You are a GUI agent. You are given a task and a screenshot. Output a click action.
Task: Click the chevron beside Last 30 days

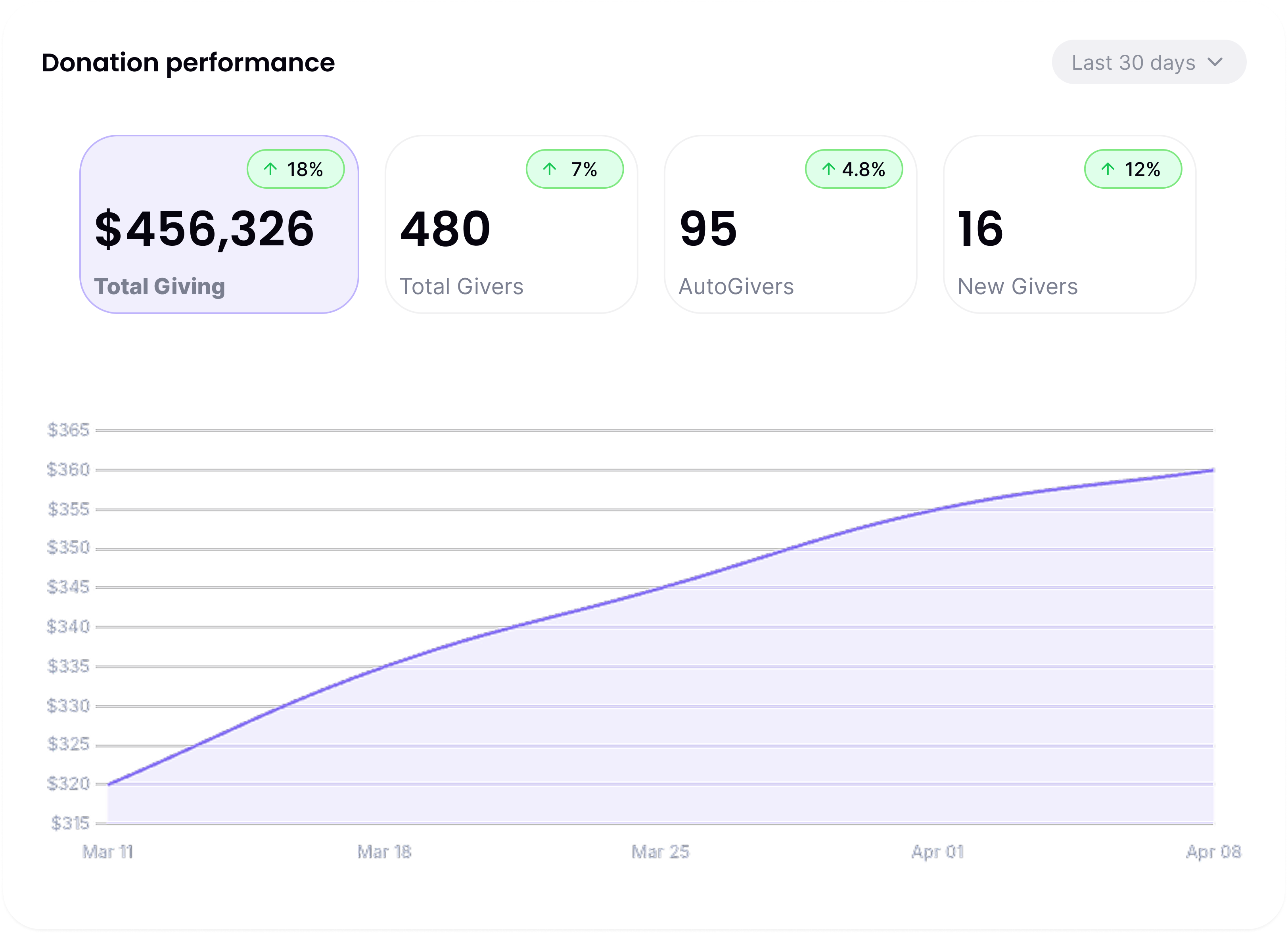coord(1215,62)
